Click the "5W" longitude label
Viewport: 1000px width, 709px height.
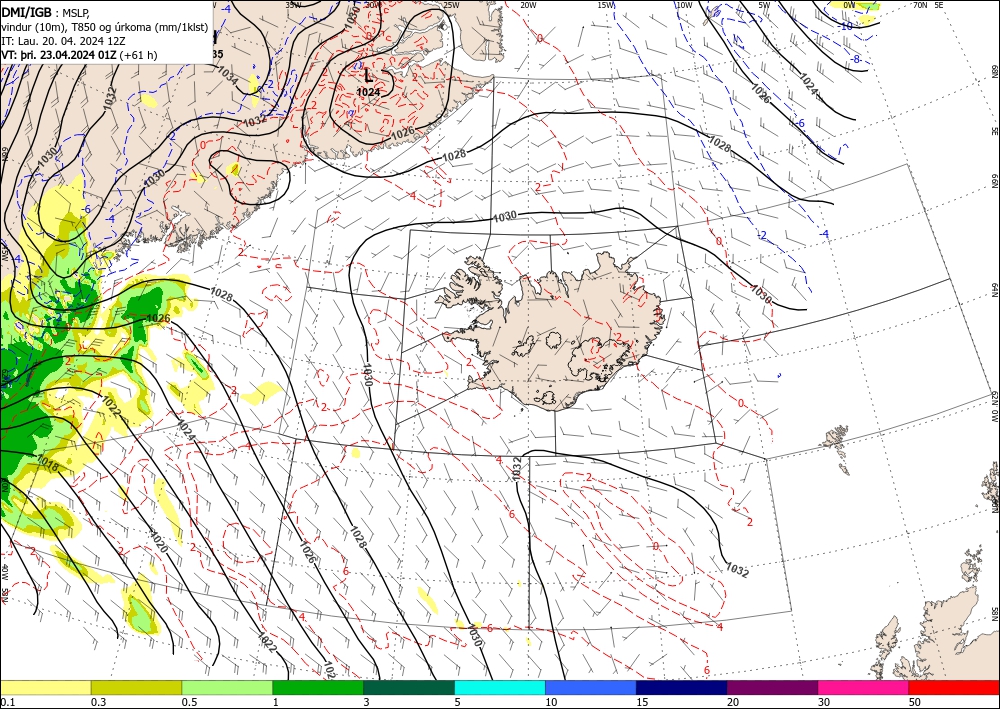764,5
